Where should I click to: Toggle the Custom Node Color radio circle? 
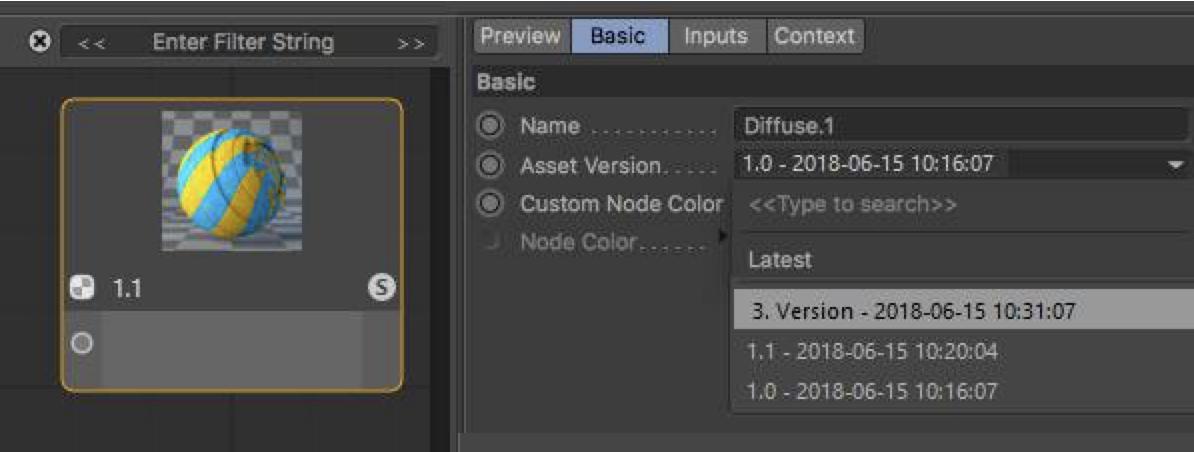point(490,204)
